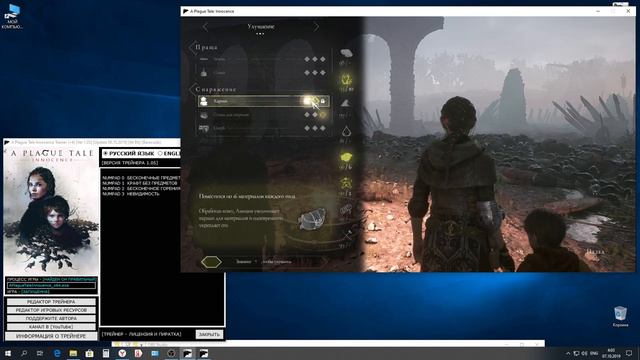Open Task View on the taskbar
640x360 pixels.
pos(40,353)
